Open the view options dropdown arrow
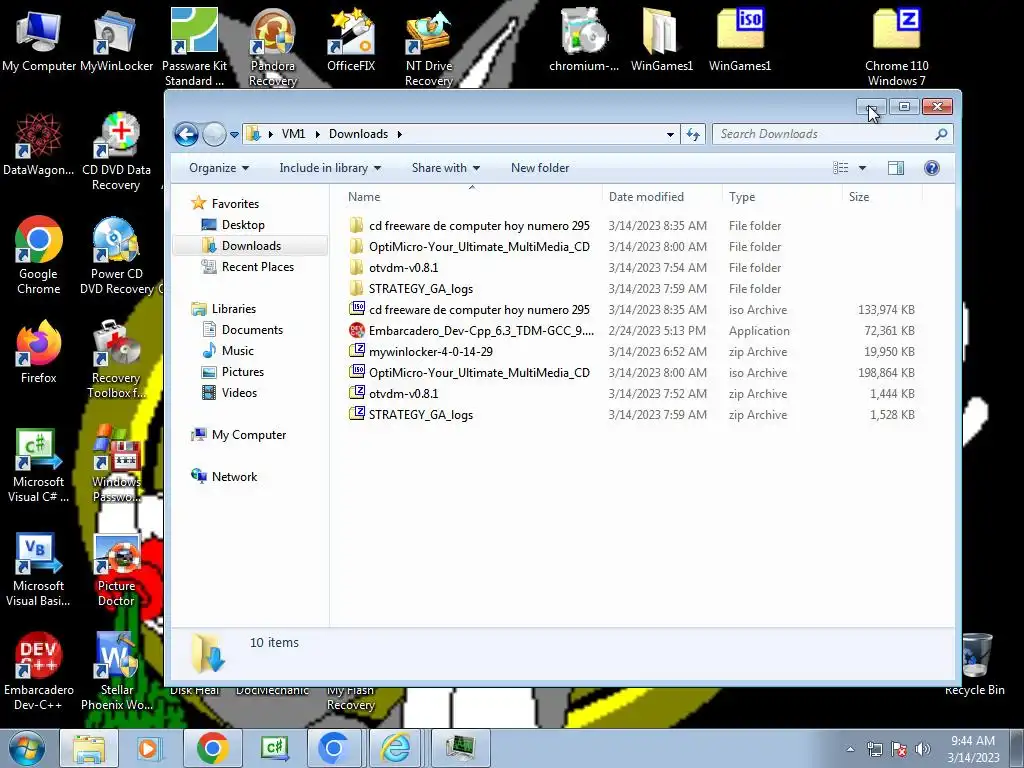The width and height of the screenshot is (1024, 768). tap(862, 168)
